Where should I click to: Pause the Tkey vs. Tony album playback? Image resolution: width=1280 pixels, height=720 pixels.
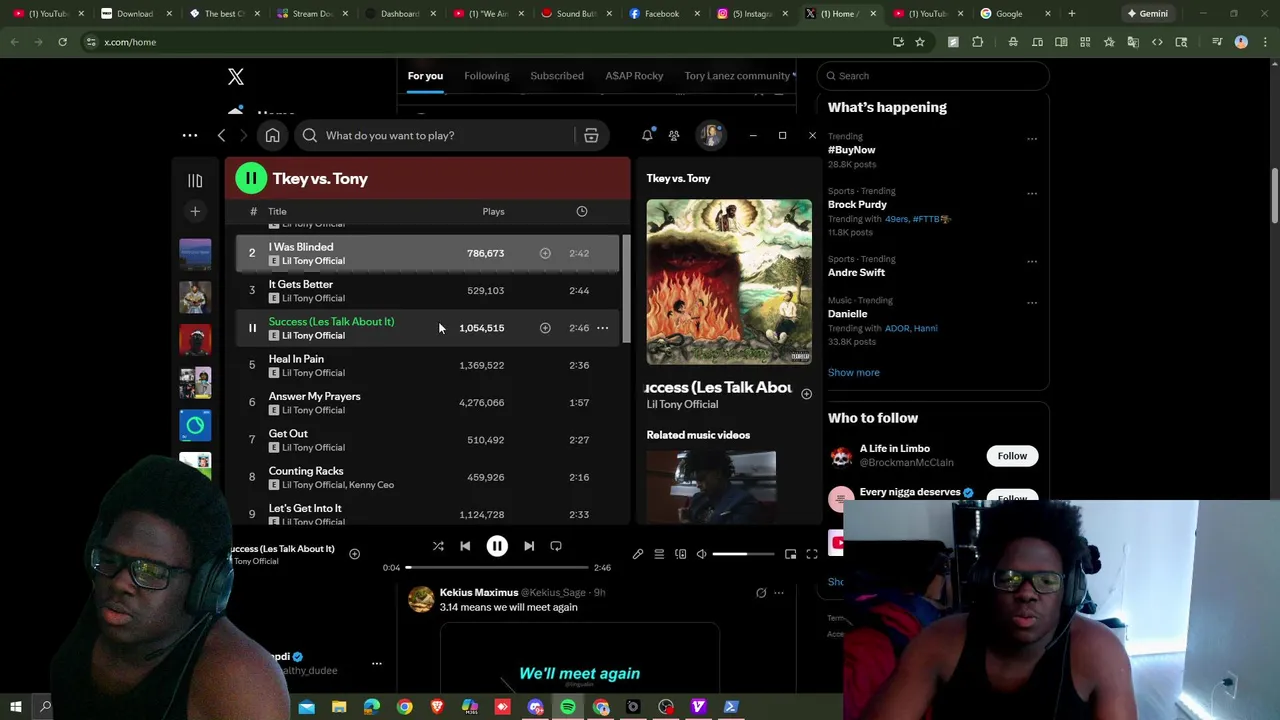pyautogui.click(x=251, y=178)
